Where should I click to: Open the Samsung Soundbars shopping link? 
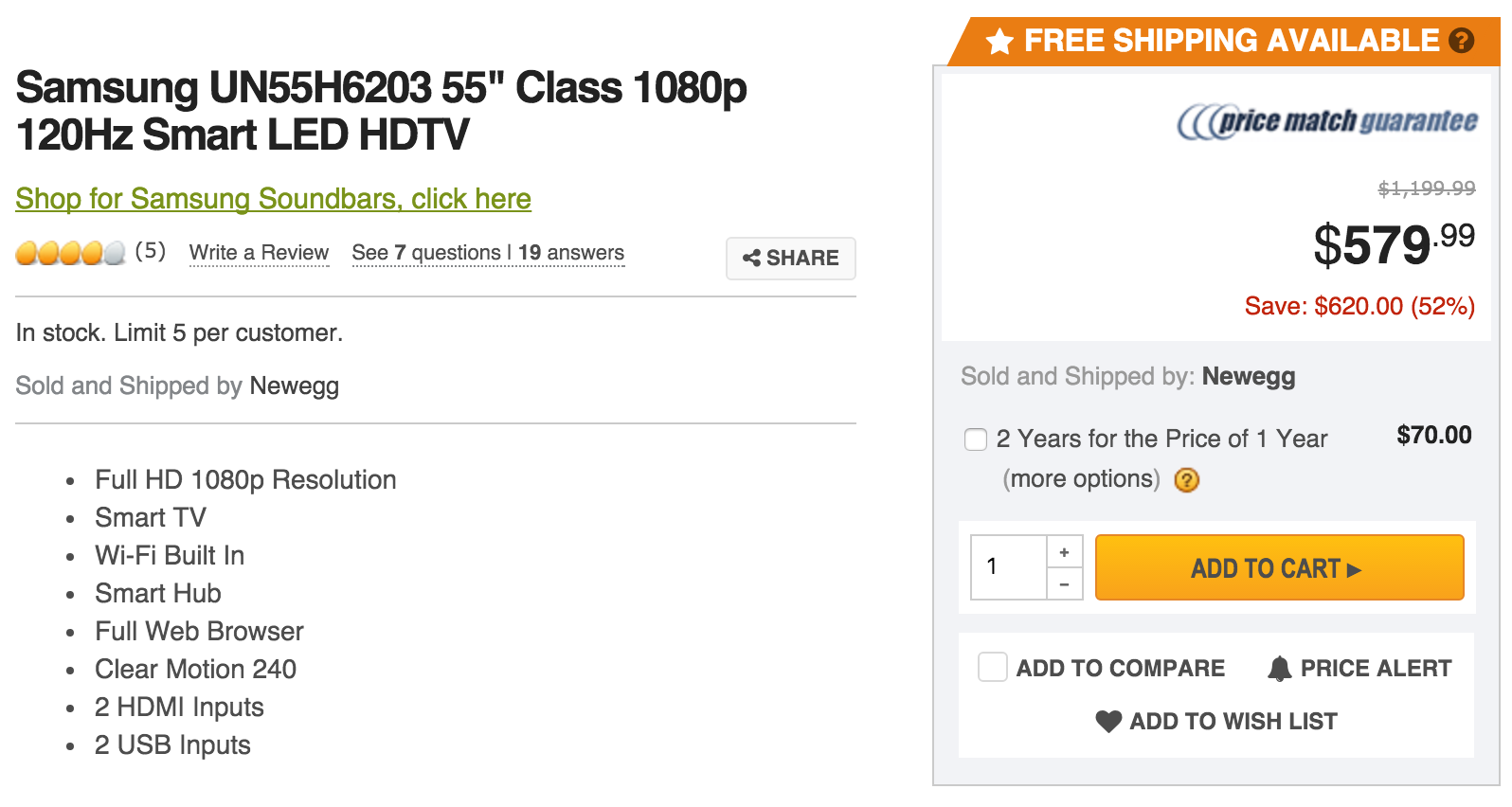pos(273,199)
